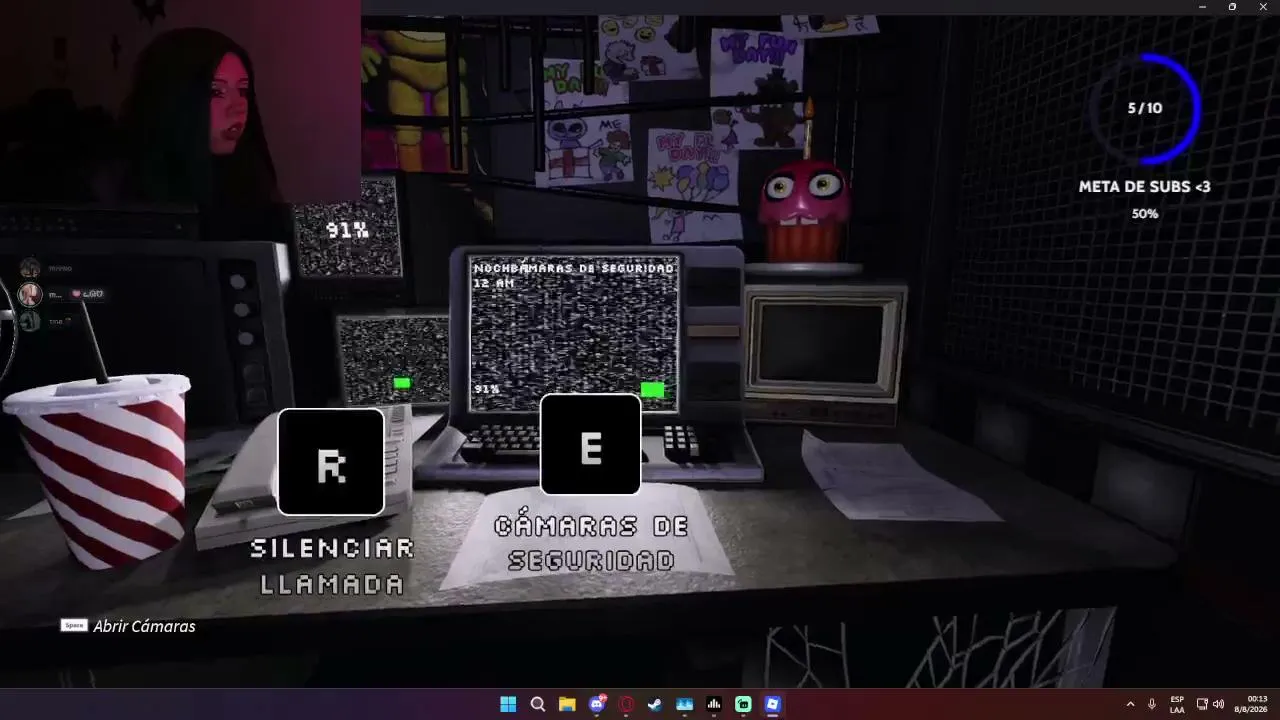Click the E key security cameras prompt
This screenshot has height=720, width=1280.
point(590,445)
